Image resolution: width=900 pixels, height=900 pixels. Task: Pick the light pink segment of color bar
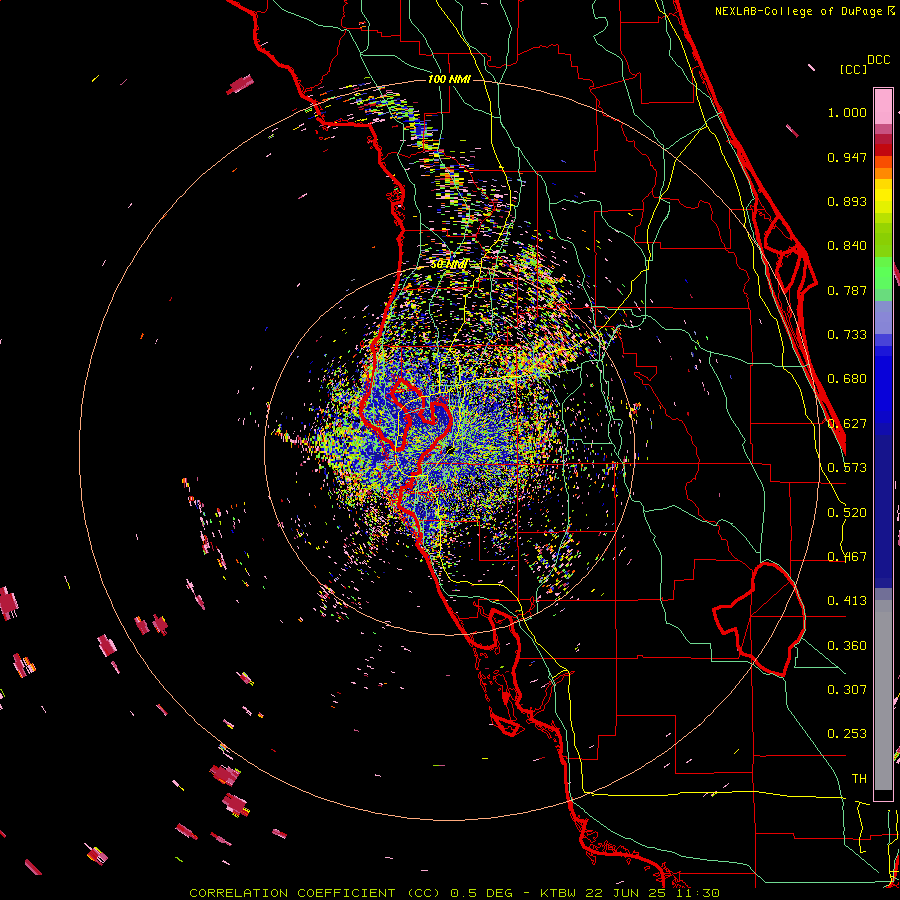tap(883, 107)
